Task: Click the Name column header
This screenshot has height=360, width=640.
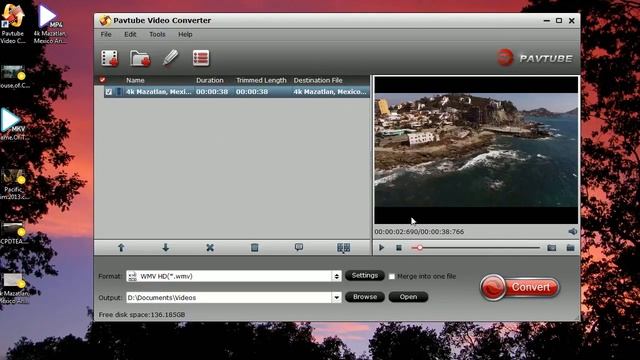Action: point(135,80)
